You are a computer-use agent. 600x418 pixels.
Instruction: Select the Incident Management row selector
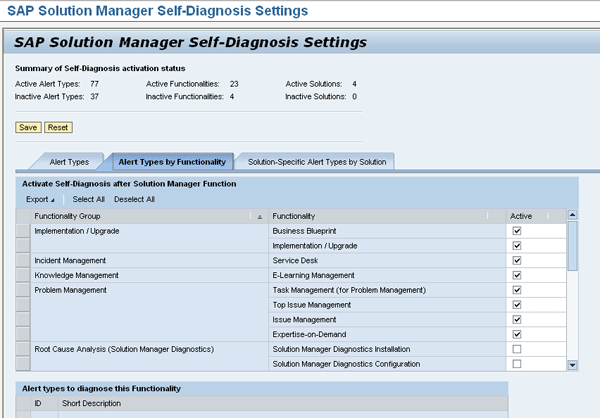(23, 261)
